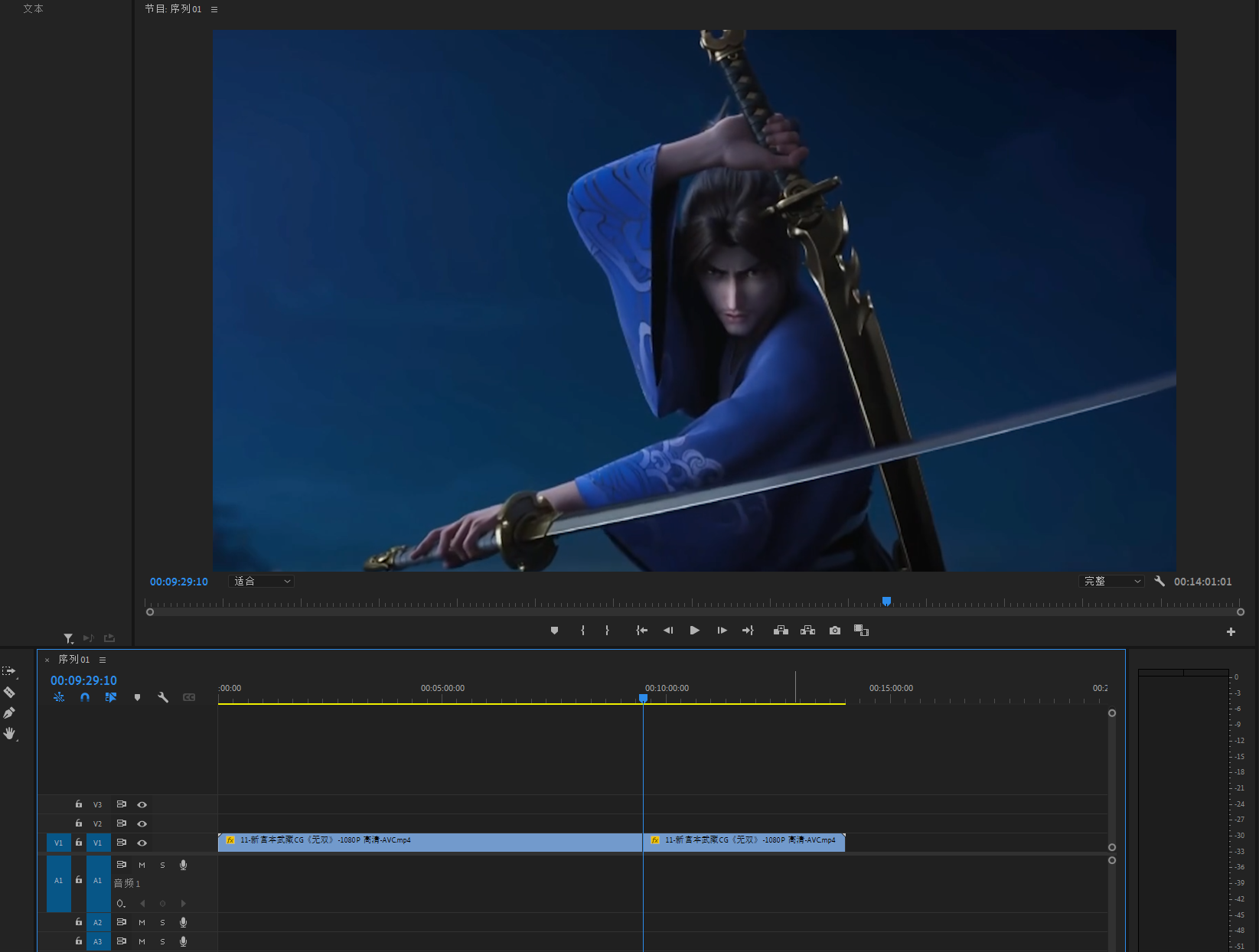Open the button editor plus icon
The height and width of the screenshot is (952, 1259).
point(1231,631)
